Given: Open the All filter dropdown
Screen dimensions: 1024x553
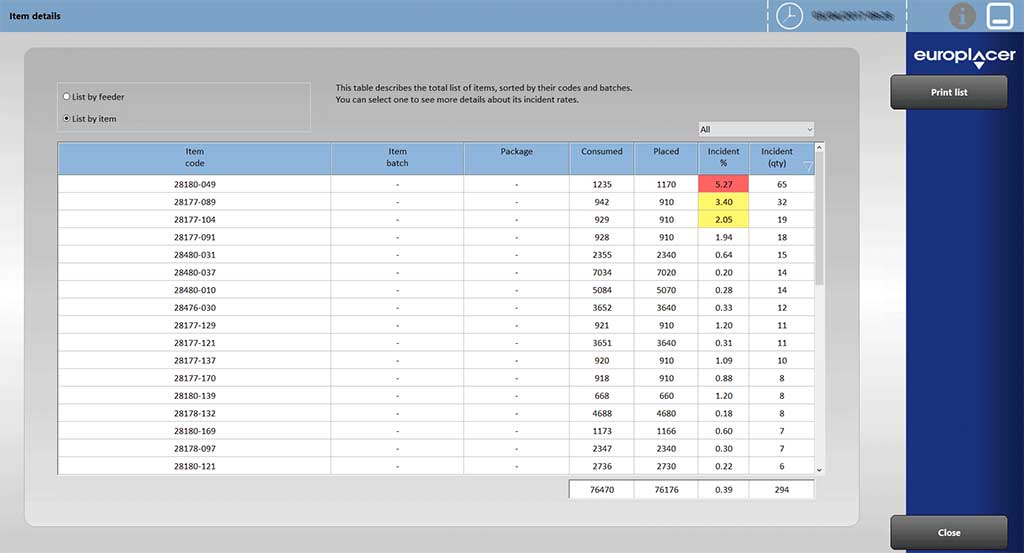Looking at the screenshot, I should click(x=756, y=130).
